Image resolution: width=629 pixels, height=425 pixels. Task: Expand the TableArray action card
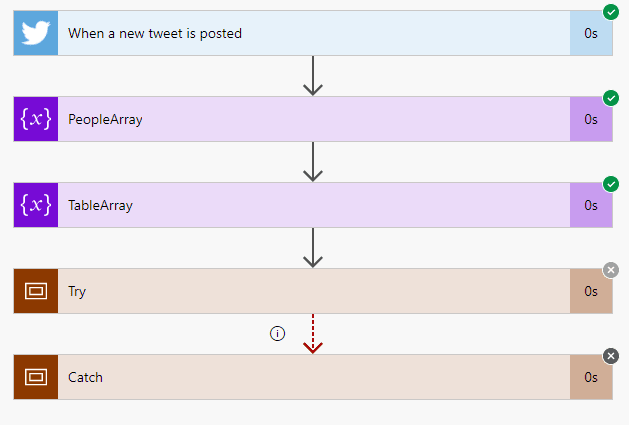pyautogui.click(x=300, y=205)
